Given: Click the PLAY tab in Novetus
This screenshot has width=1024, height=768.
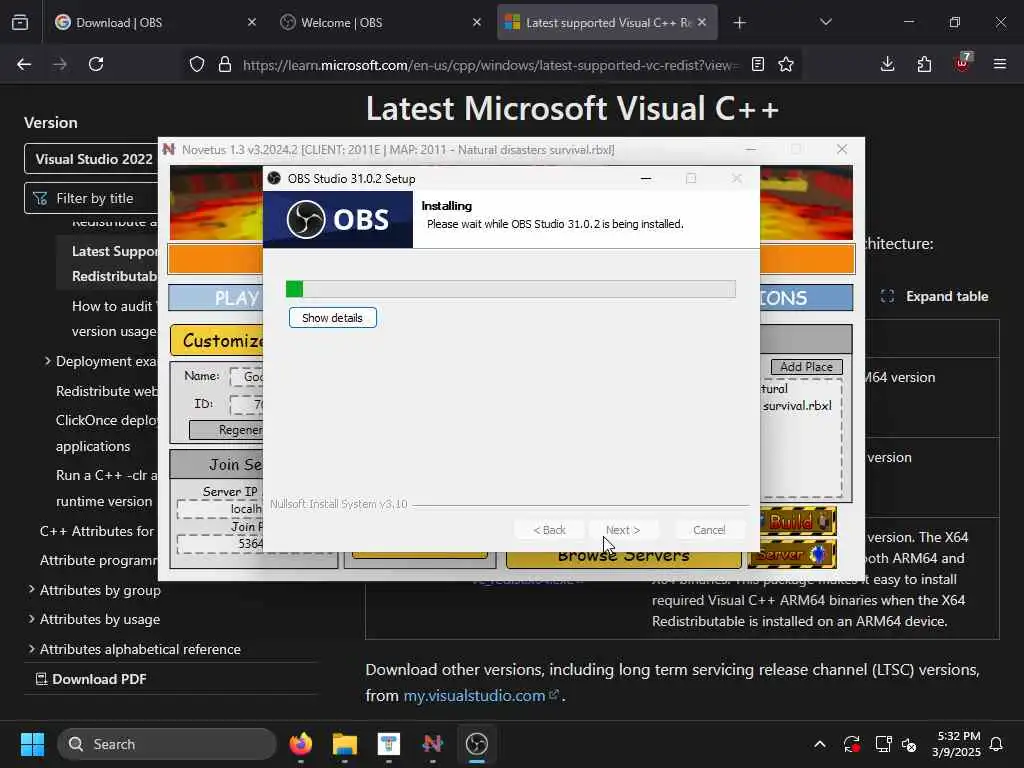Looking at the screenshot, I should pos(217,298).
